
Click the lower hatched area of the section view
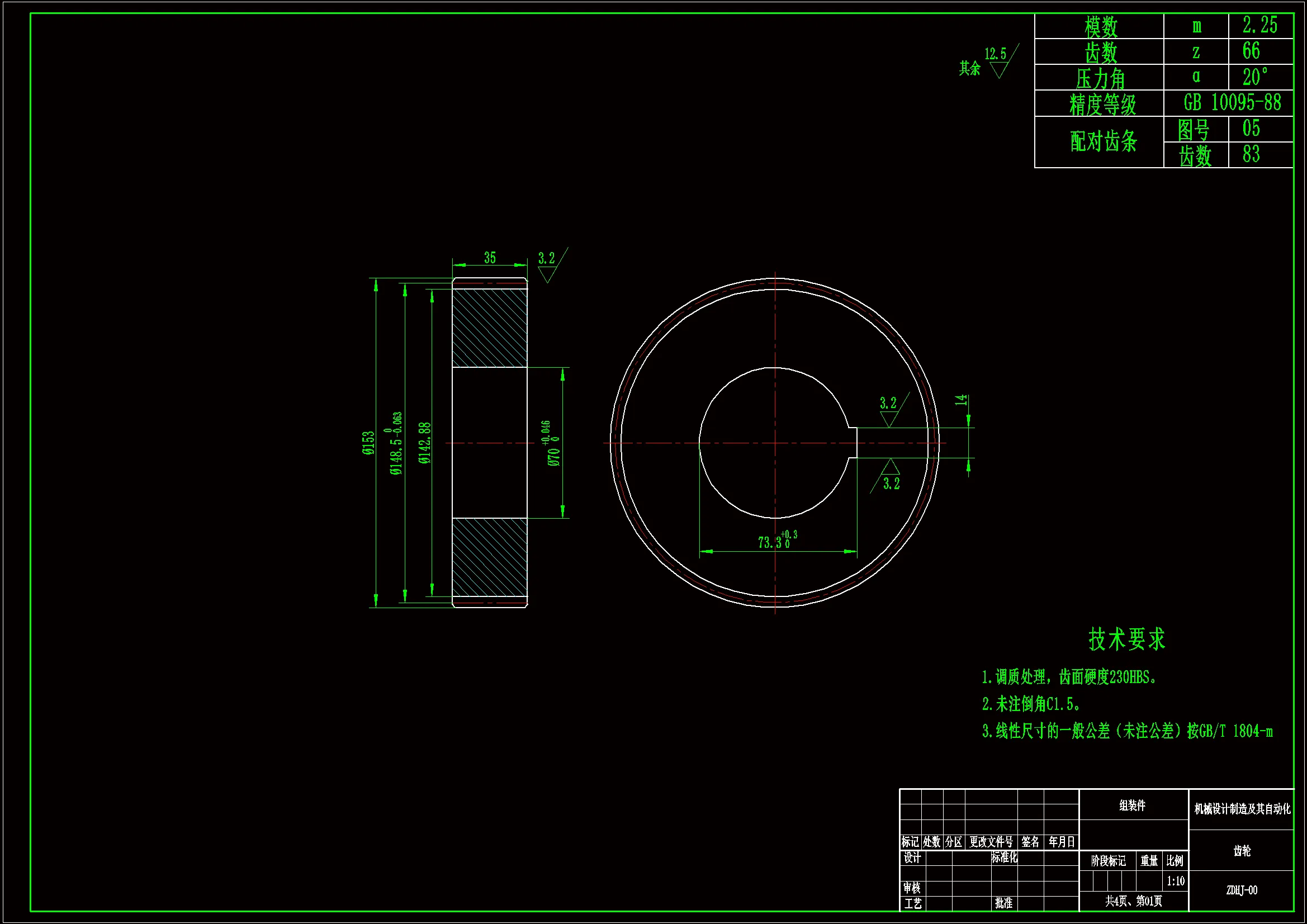[x=490, y=557]
